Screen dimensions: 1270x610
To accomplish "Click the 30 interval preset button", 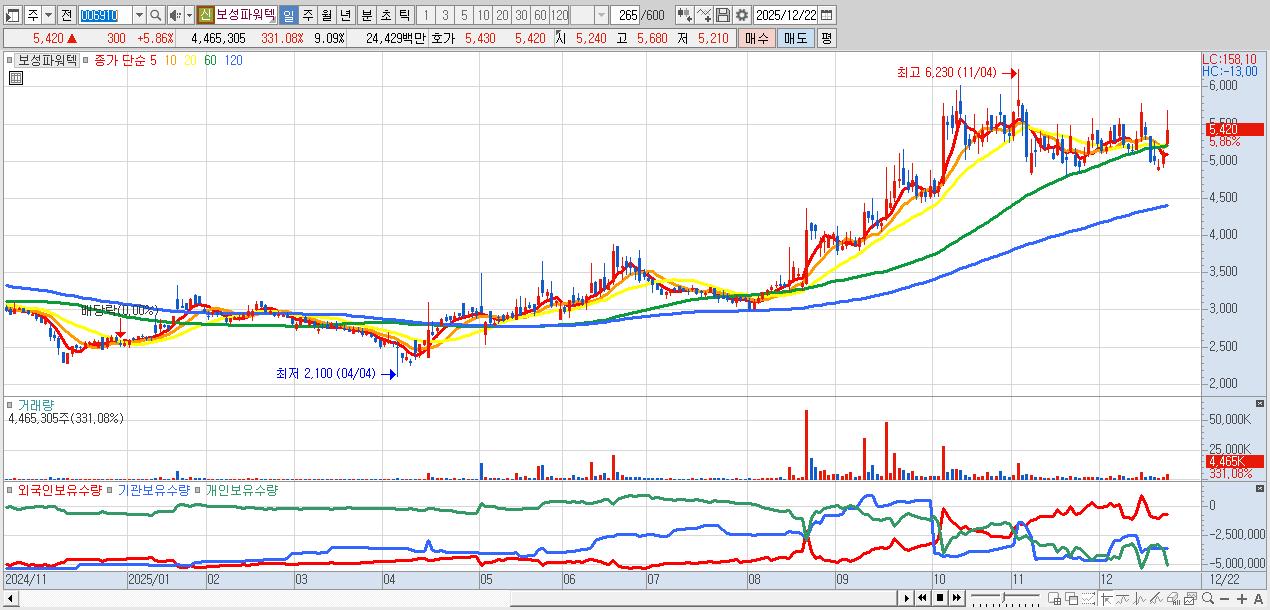I will [521, 15].
